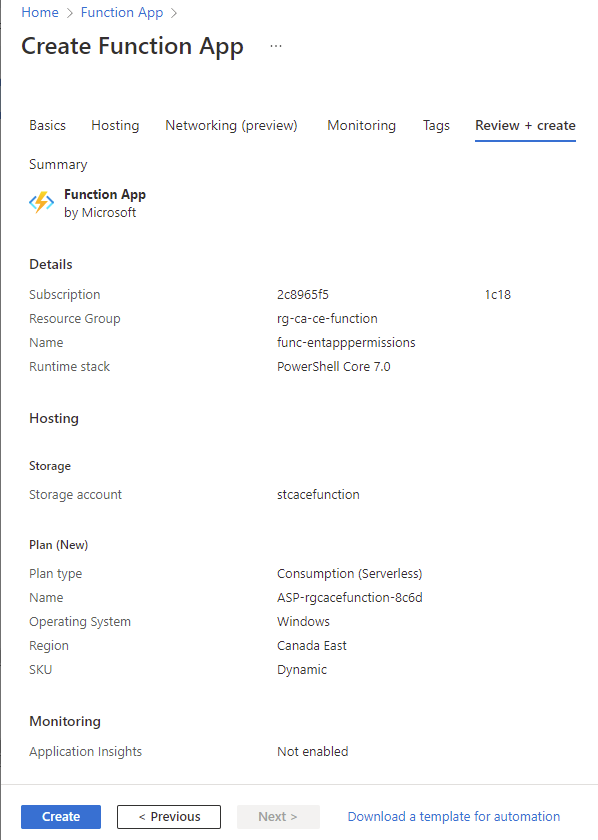Open the Monitoring tab
598x840 pixels.
(362, 125)
